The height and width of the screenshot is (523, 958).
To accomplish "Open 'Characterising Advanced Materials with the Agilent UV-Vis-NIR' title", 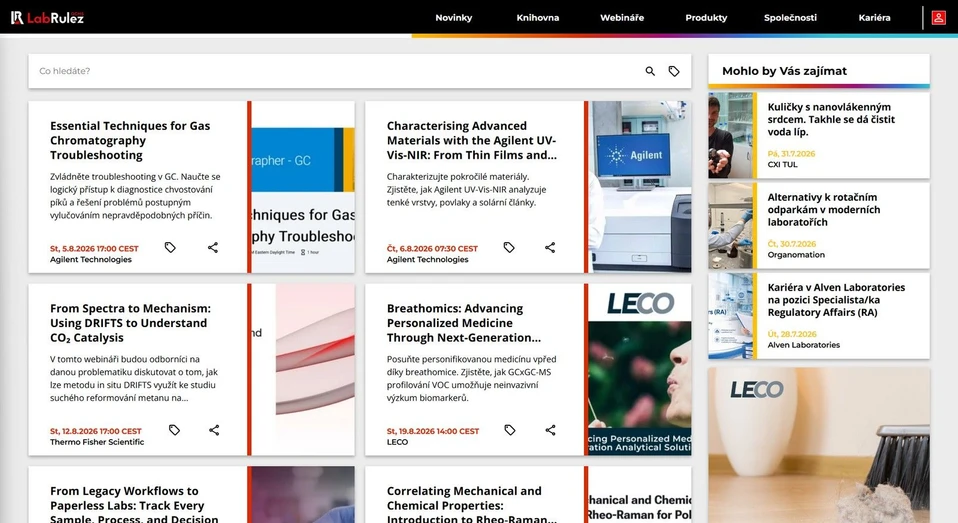I will click(472, 141).
